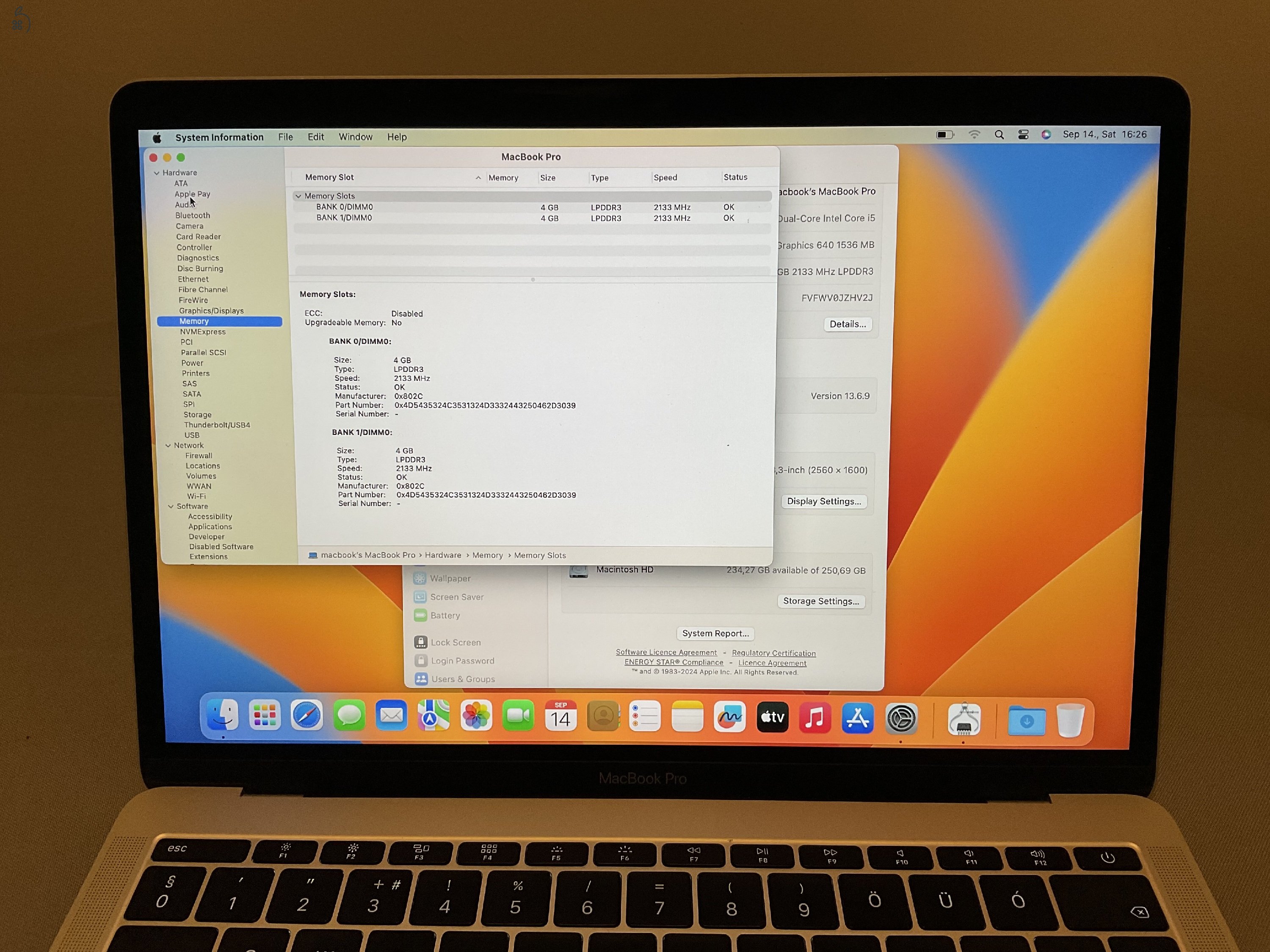Click System Information icon in Dock
1270x952 pixels.
(x=964, y=719)
